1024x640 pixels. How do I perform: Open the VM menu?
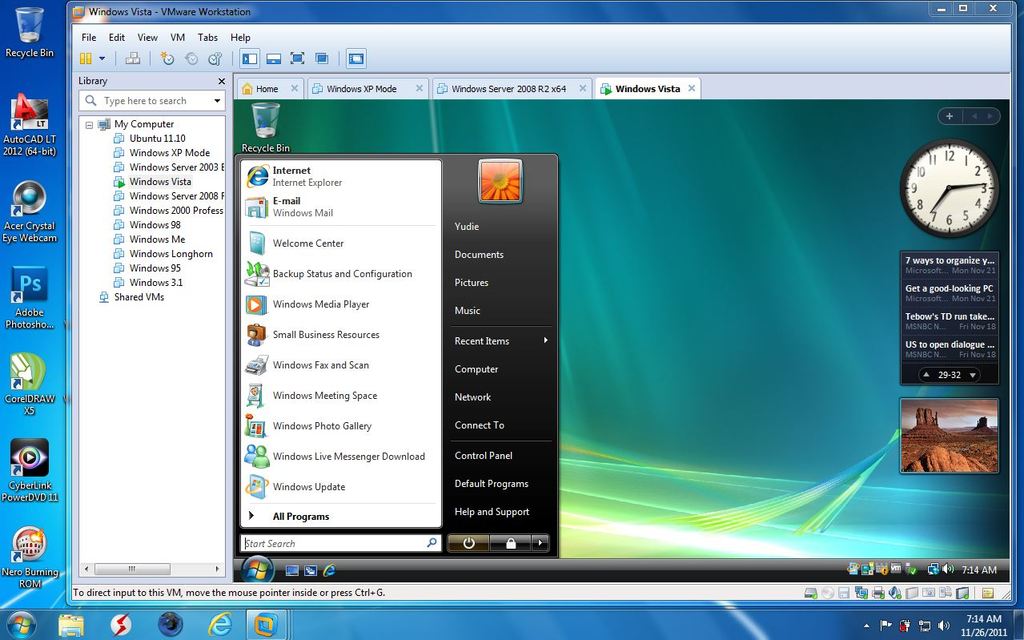(178, 37)
